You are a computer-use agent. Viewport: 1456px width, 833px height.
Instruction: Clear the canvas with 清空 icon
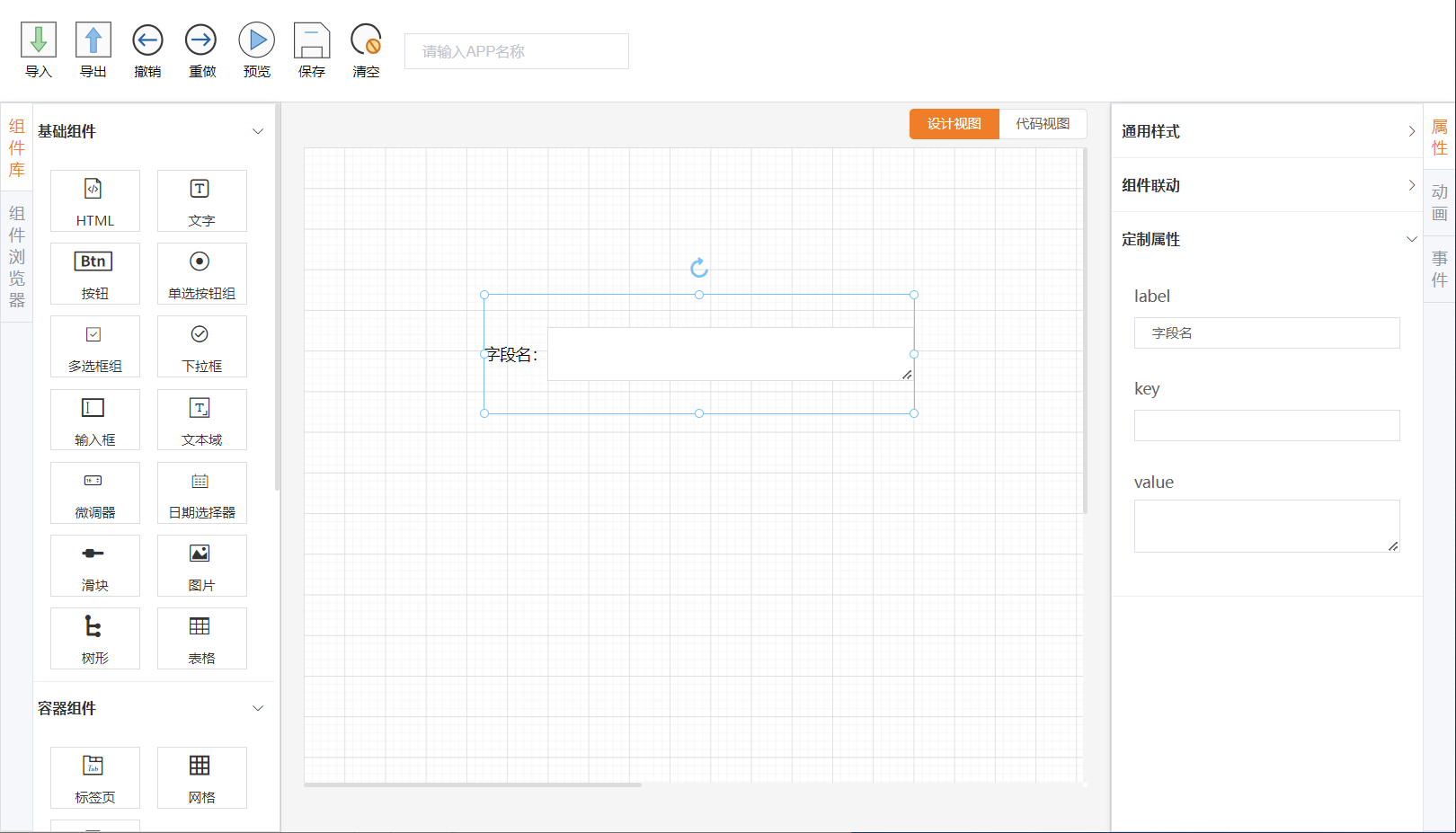coord(366,40)
